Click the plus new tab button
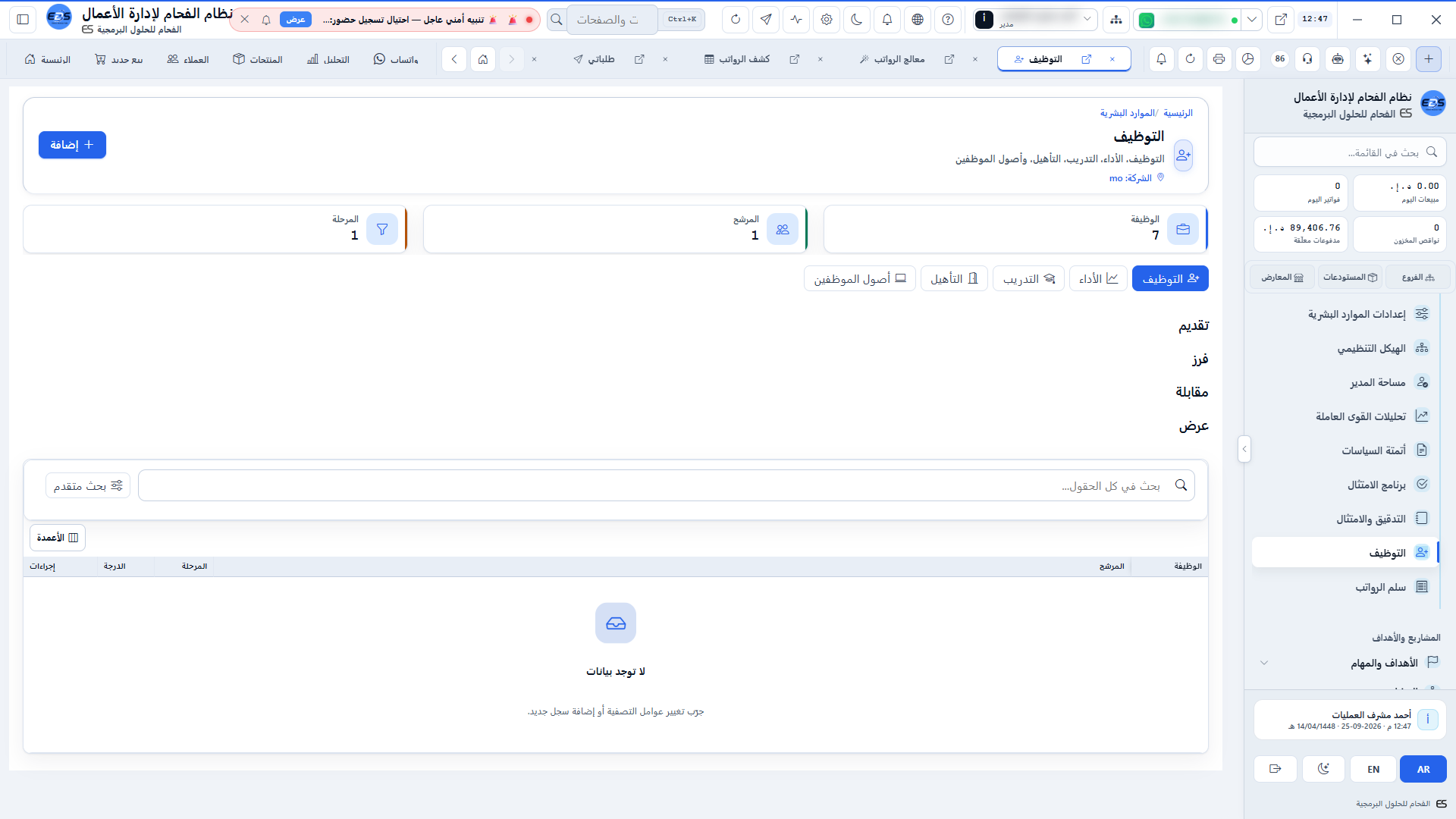Screen dimensions: 1456x819 point(1429,59)
